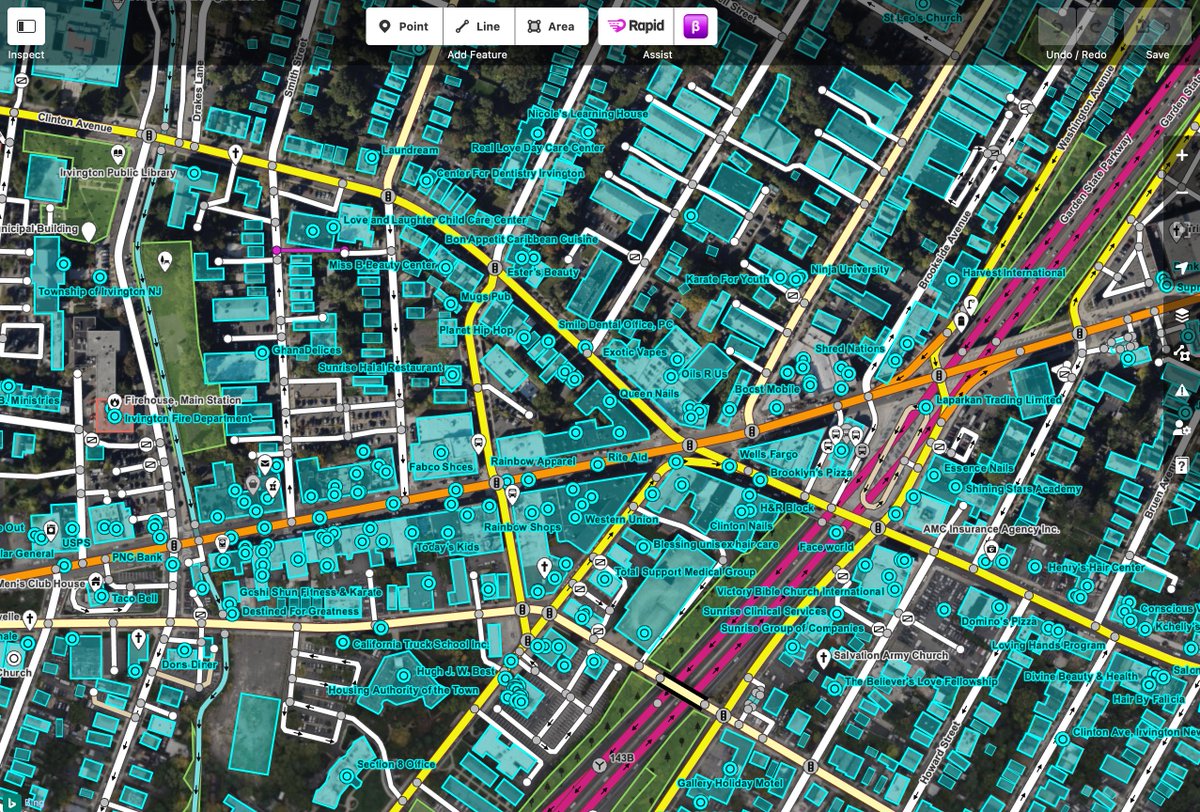Select the PNC Bank label

[137, 556]
